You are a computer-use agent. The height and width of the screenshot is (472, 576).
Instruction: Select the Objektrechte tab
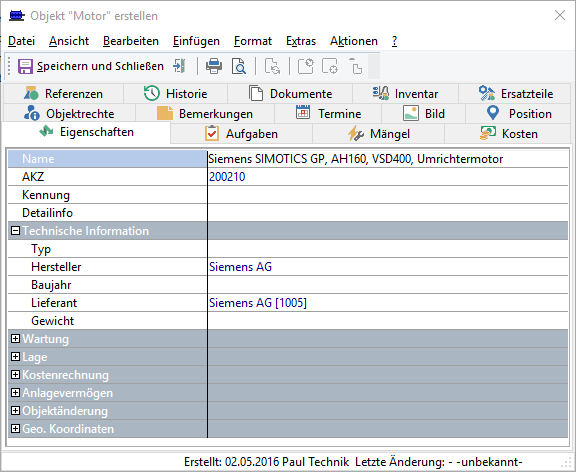[69, 114]
